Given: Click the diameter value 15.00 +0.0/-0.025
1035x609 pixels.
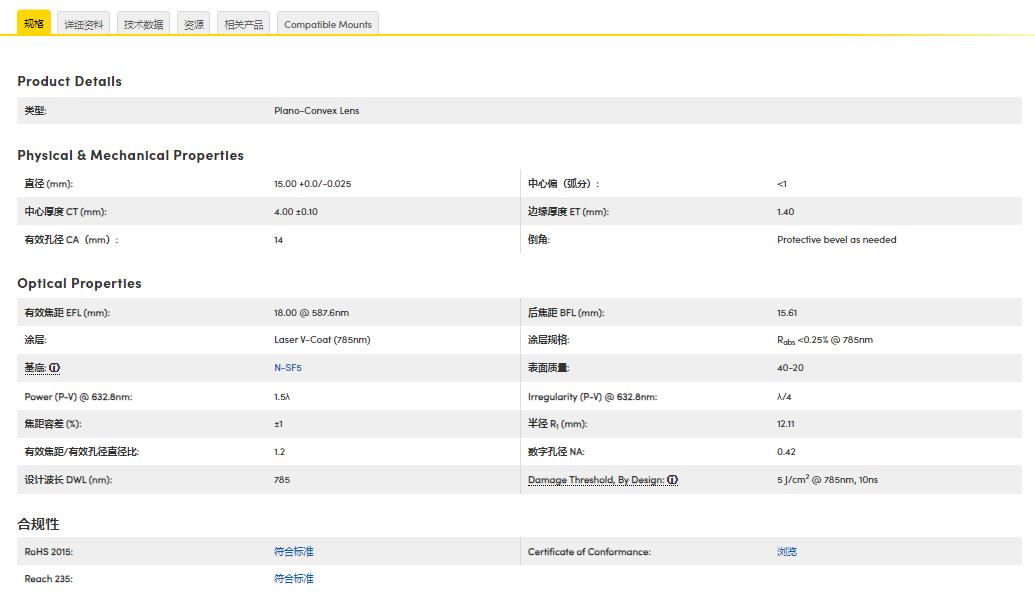Looking at the screenshot, I should tap(313, 183).
